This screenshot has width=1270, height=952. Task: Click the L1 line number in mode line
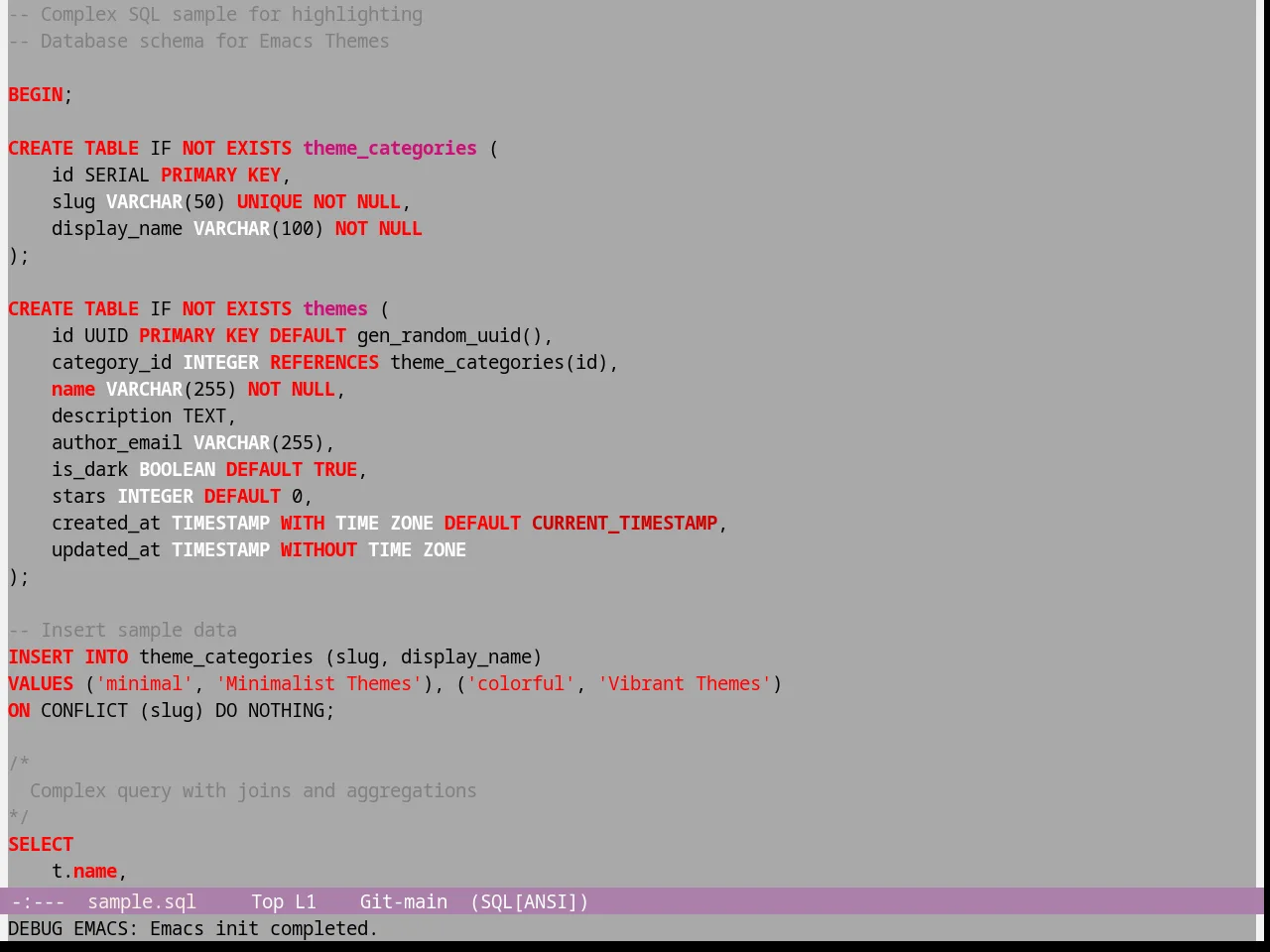pyautogui.click(x=306, y=901)
